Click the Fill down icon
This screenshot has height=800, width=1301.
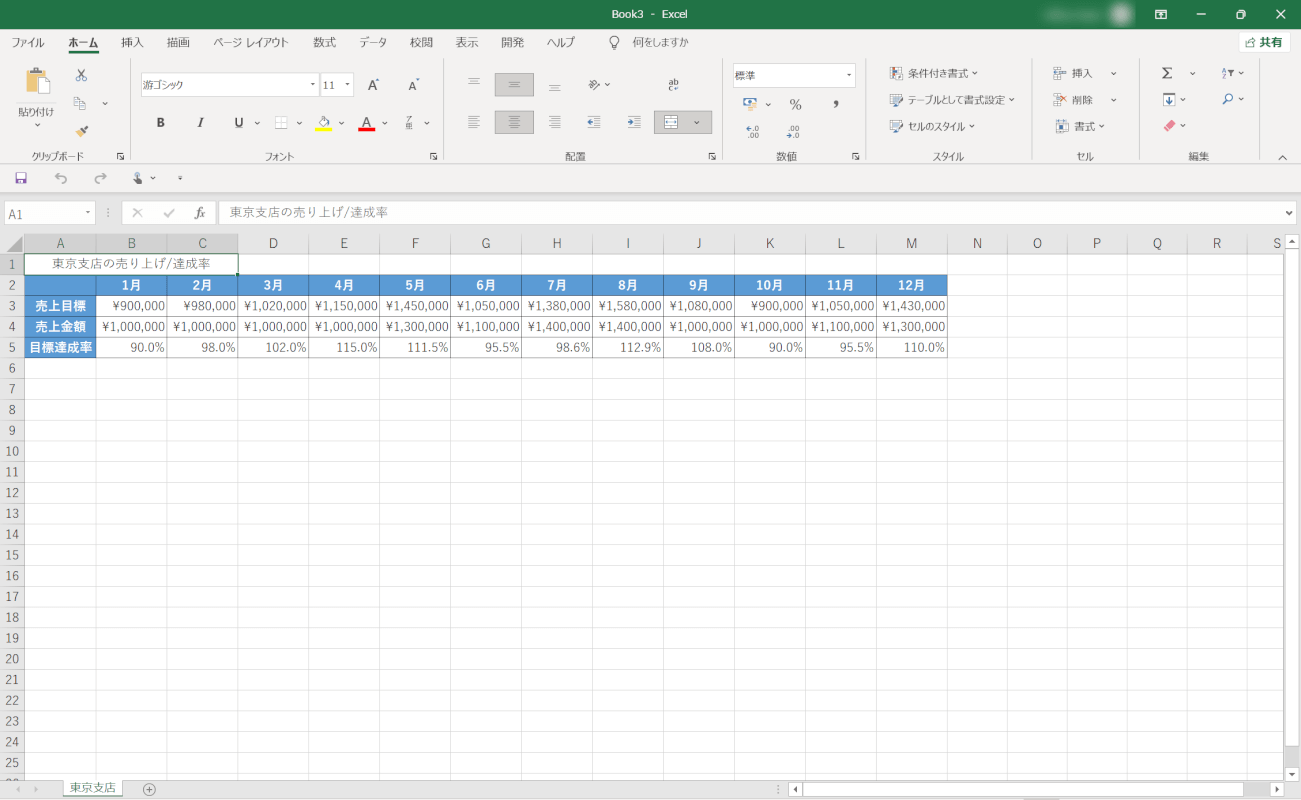(x=1168, y=99)
